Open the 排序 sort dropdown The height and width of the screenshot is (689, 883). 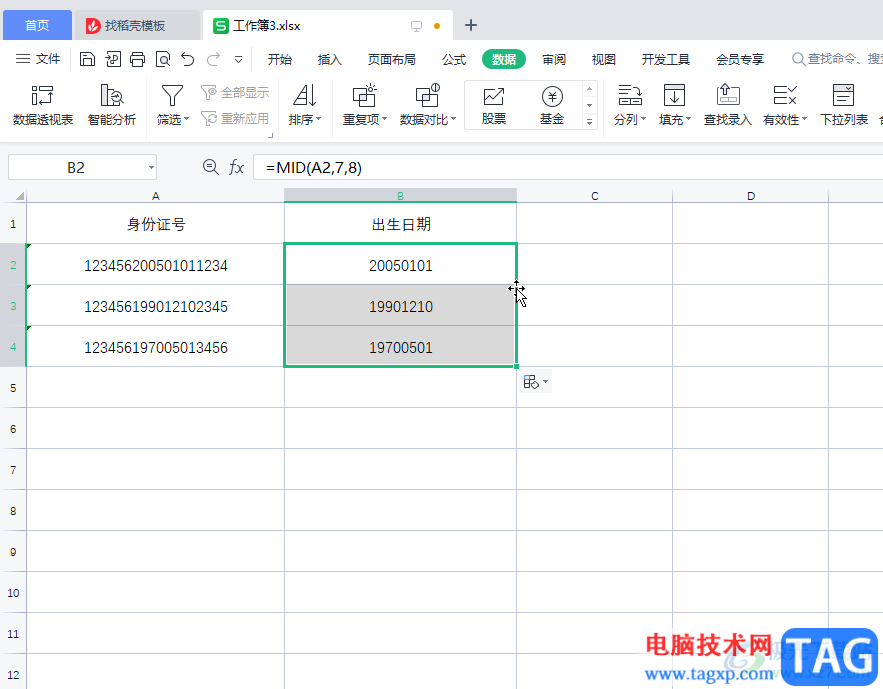305,105
